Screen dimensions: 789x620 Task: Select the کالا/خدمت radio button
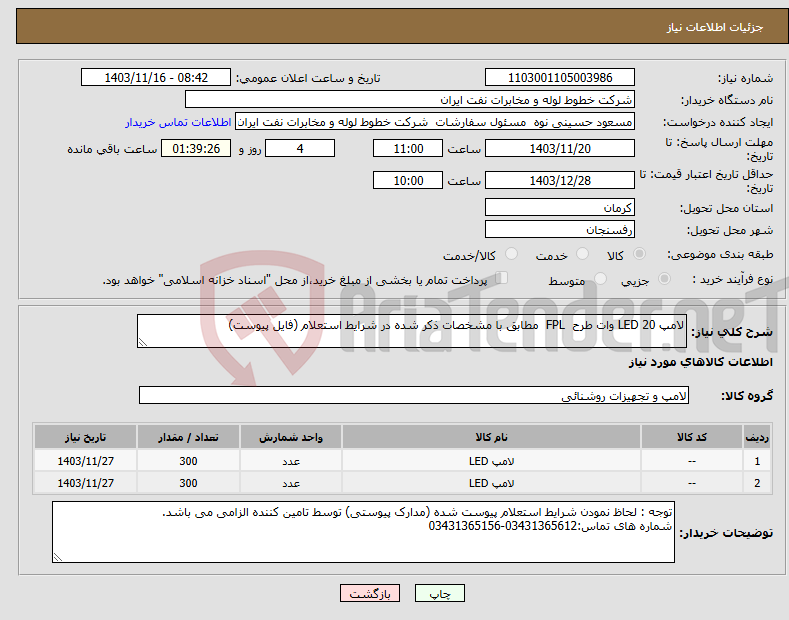511,254
